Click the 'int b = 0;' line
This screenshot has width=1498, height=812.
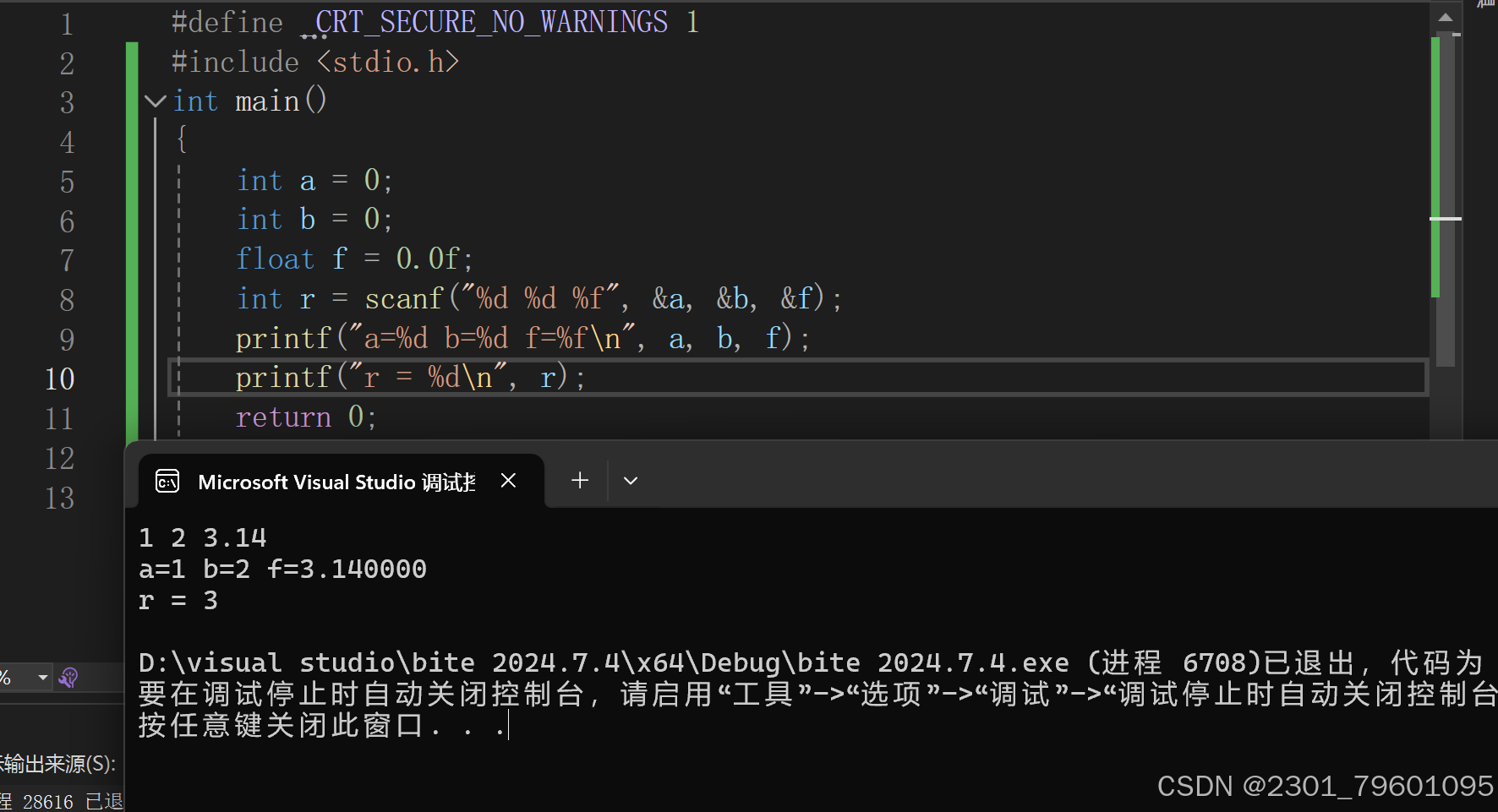click(314, 220)
